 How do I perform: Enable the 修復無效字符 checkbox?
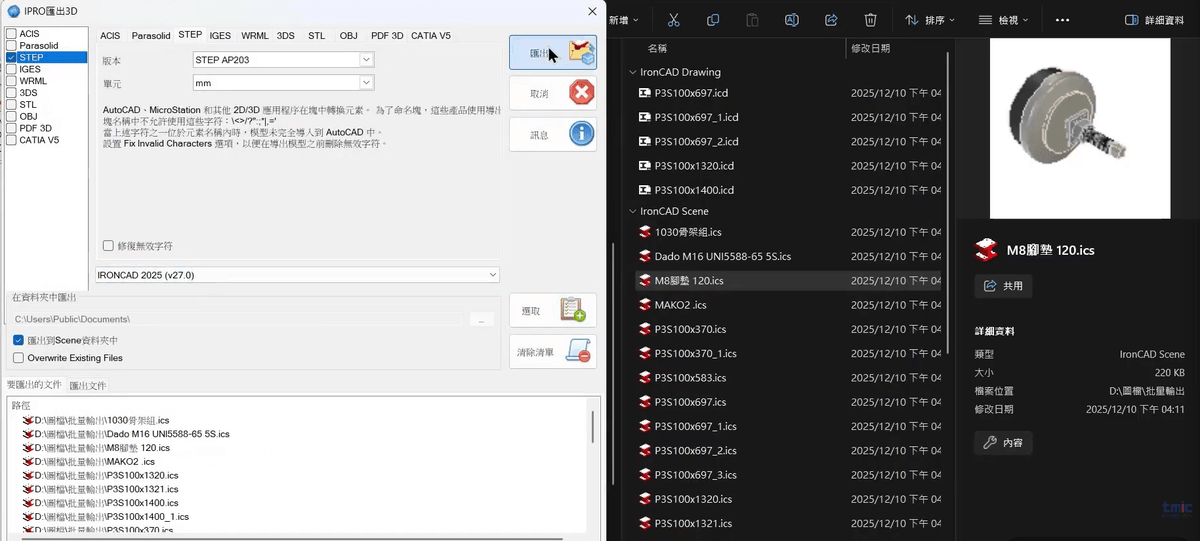(108, 246)
